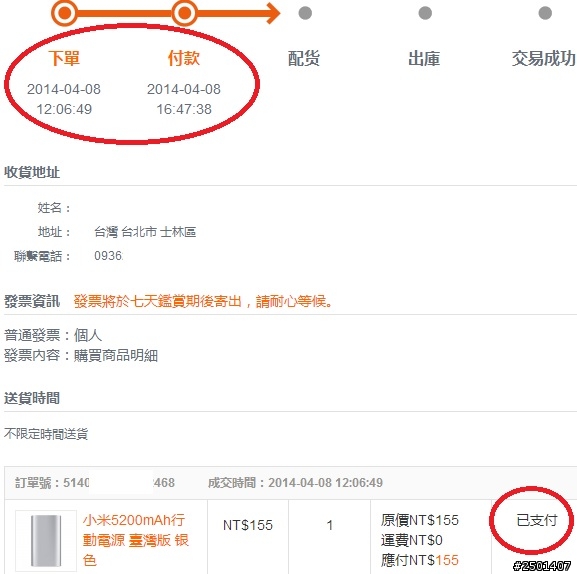The height and width of the screenshot is (574, 577).
Task: Click the address 台灣 台北市 士林區
Action: pyautogui.click(x=145, y=232)
